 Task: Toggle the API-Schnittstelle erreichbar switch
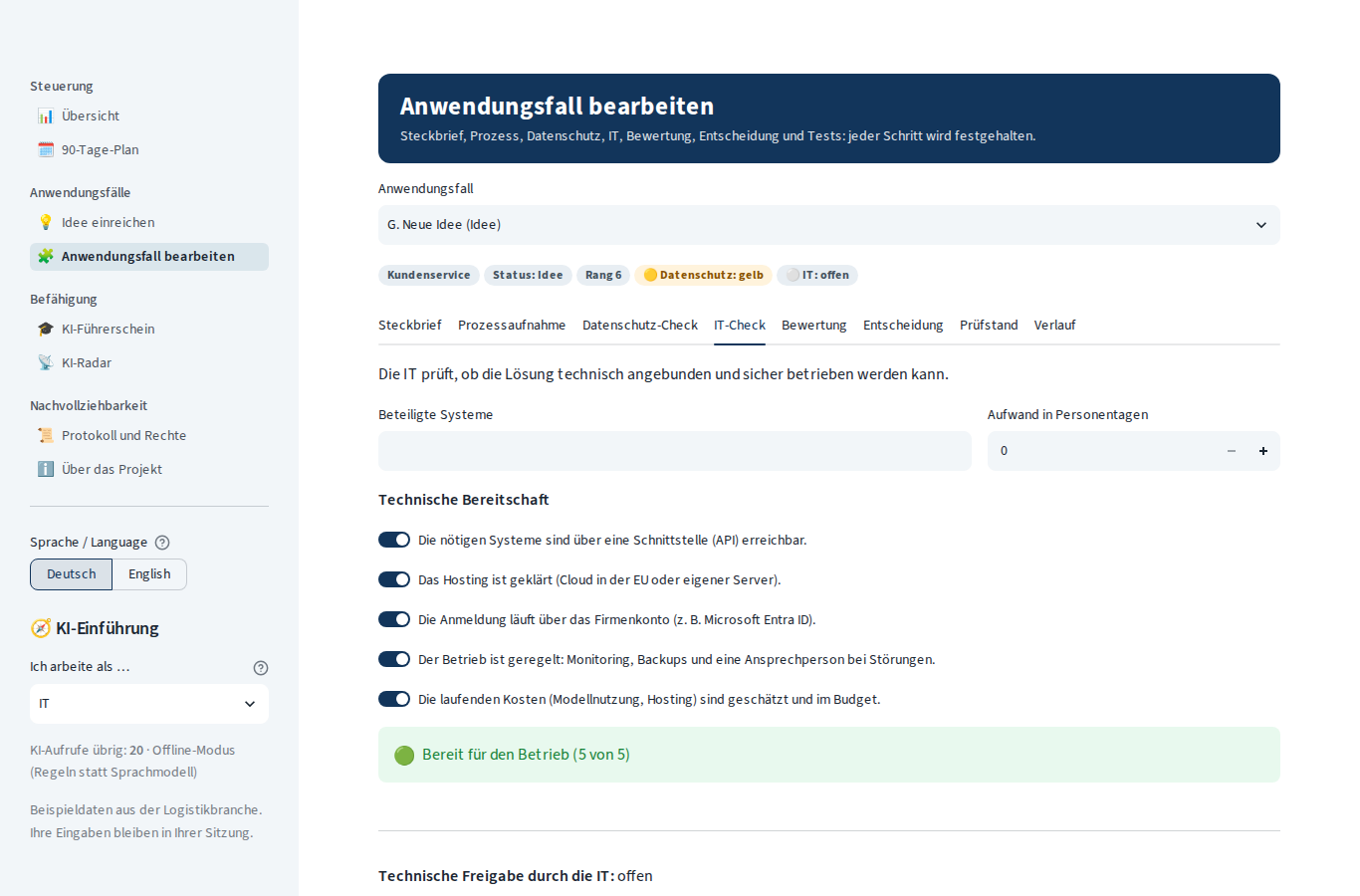pyautogui.click(x=394, y=540)
